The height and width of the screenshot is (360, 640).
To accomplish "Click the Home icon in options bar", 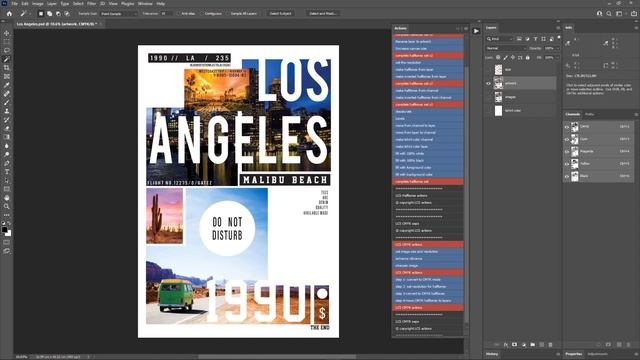I will pos(9,13).
